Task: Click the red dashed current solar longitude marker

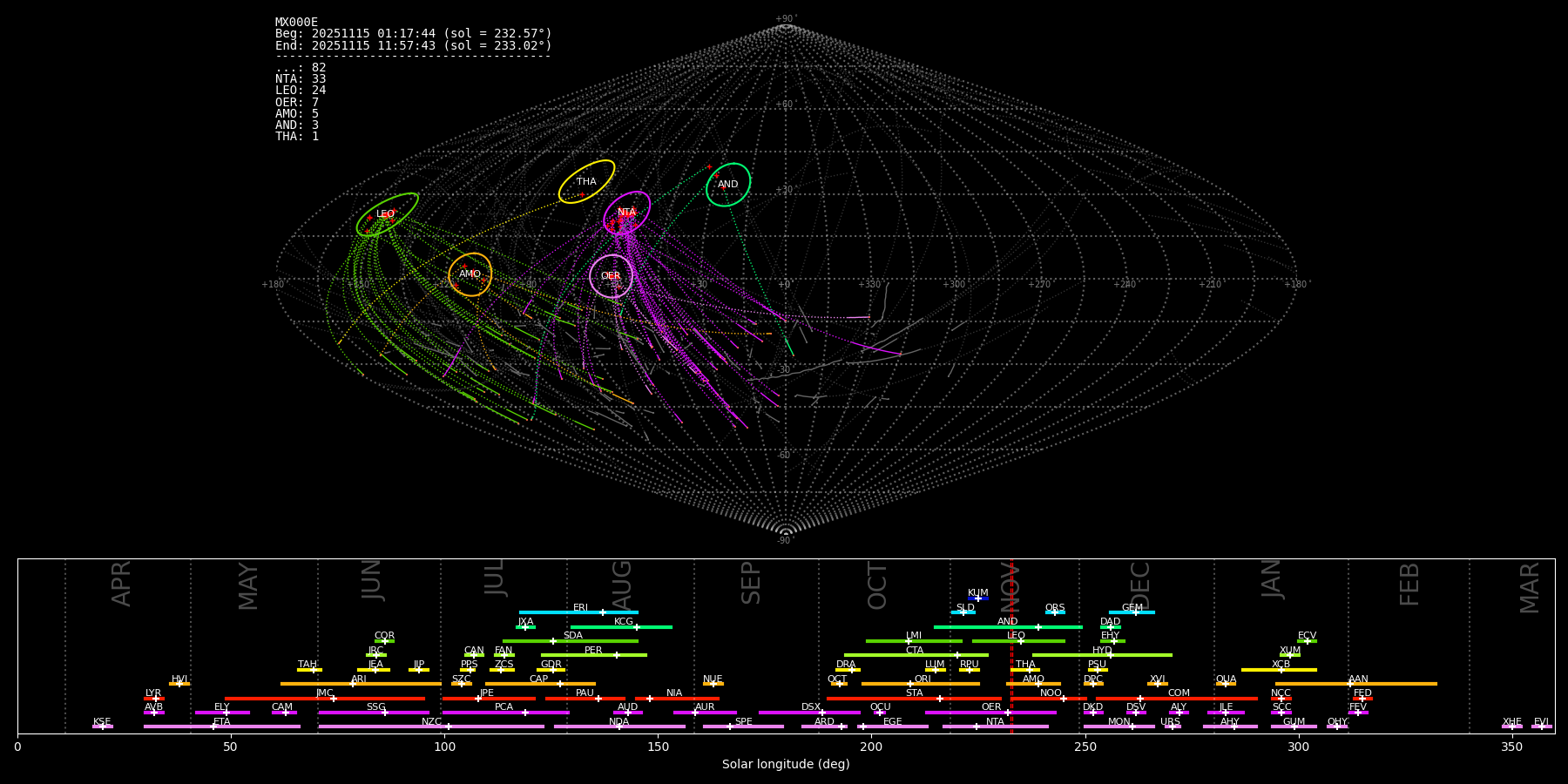Action: click(x=1011, y=645)
